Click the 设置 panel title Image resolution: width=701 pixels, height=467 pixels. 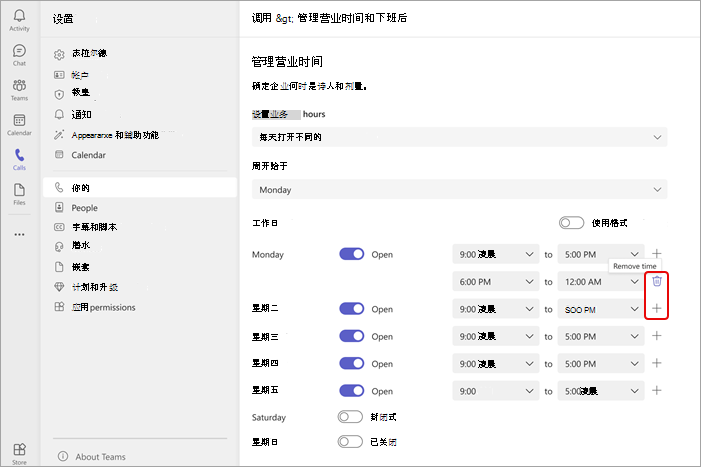click(63, 19)
